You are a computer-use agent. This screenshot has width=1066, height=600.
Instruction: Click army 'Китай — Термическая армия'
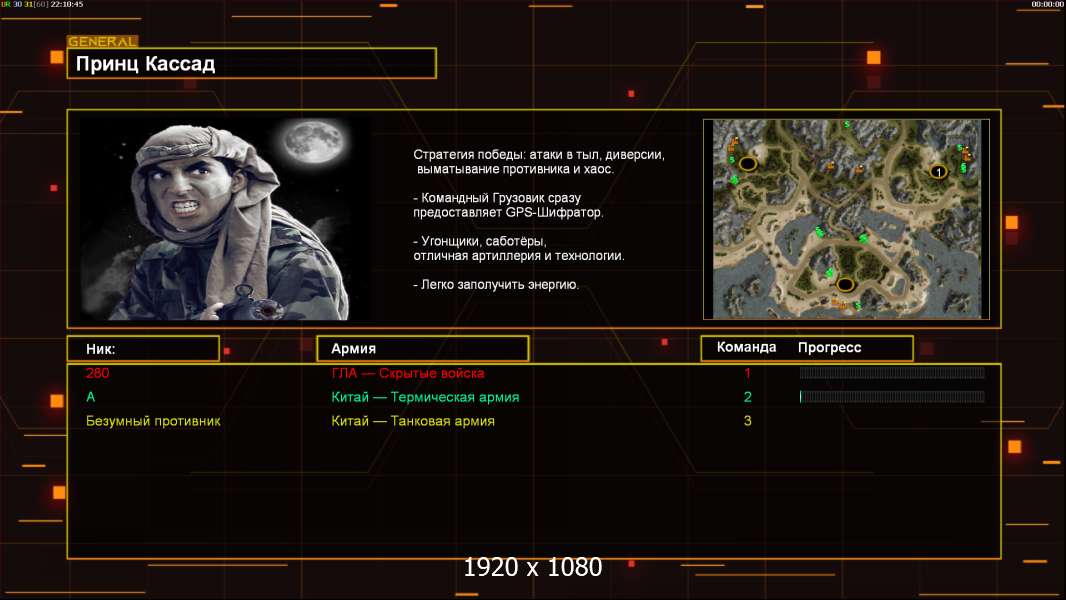click(425, 397)
